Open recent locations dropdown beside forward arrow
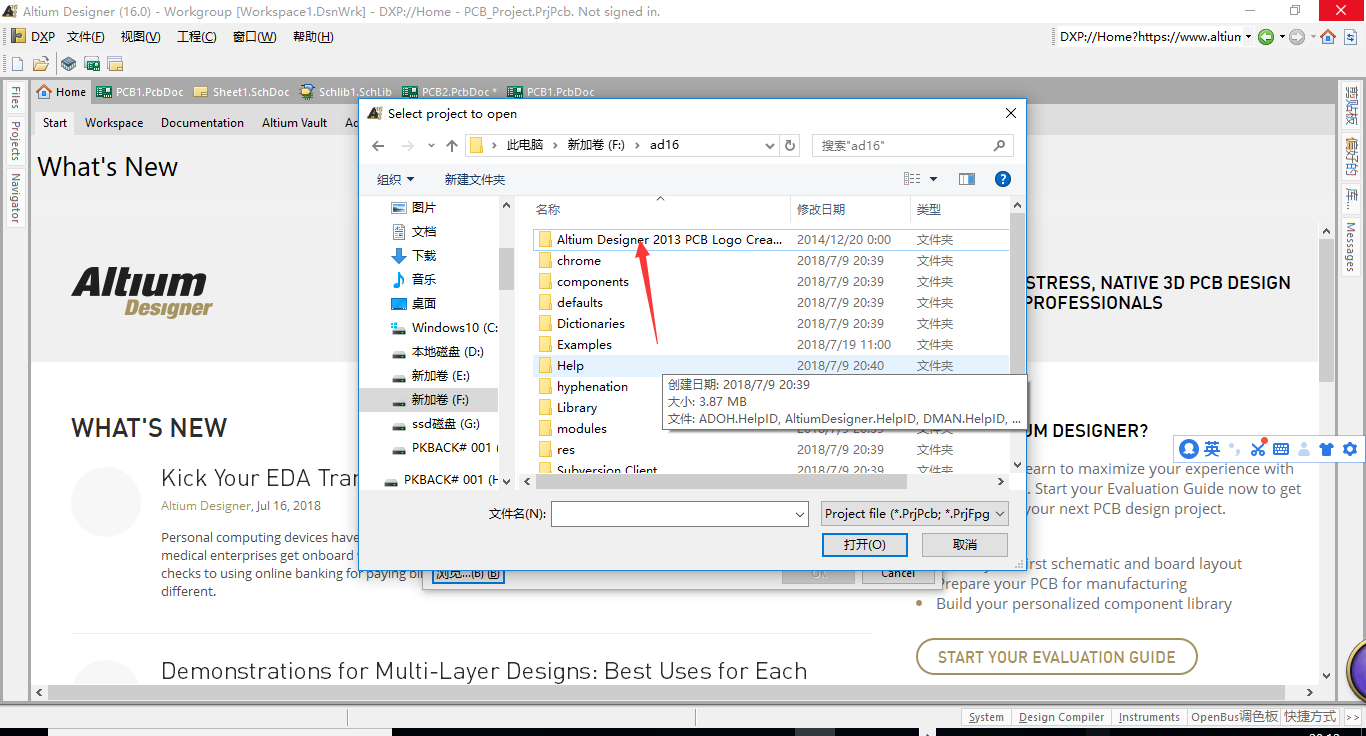The width and height of the screenshot is (1366, 736). [x=430, y=146]
